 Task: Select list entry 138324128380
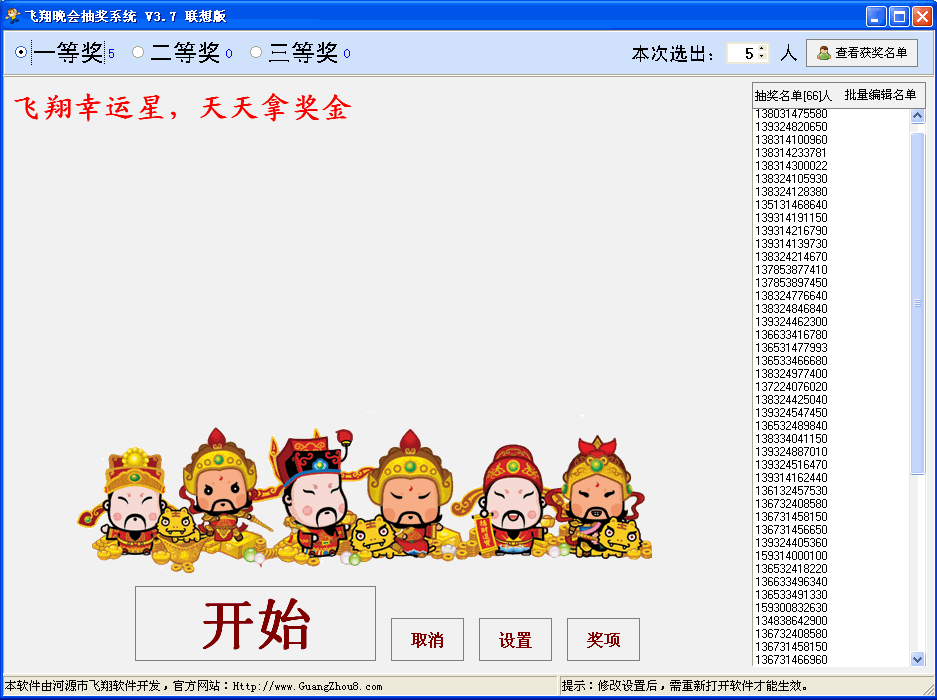click(x=791, y=192)
